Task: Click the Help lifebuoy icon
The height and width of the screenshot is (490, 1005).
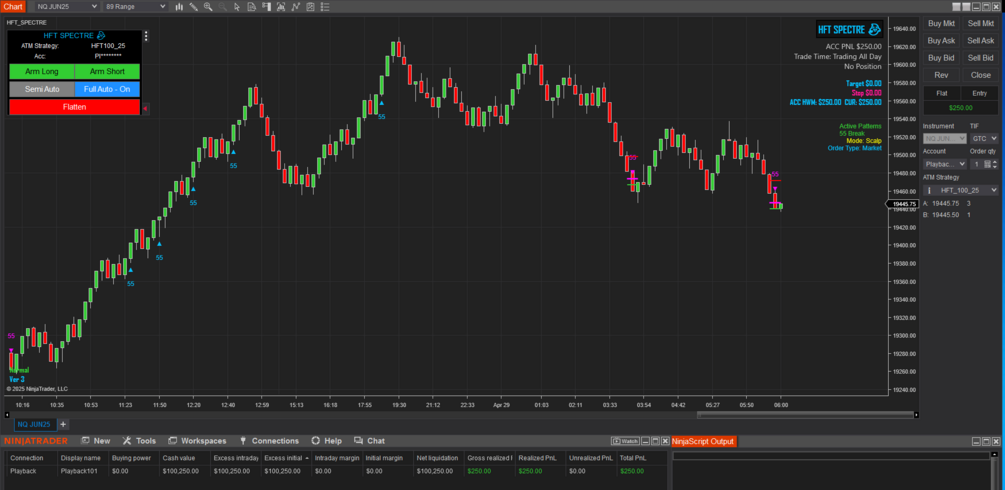Action: [x=315, y=441]
